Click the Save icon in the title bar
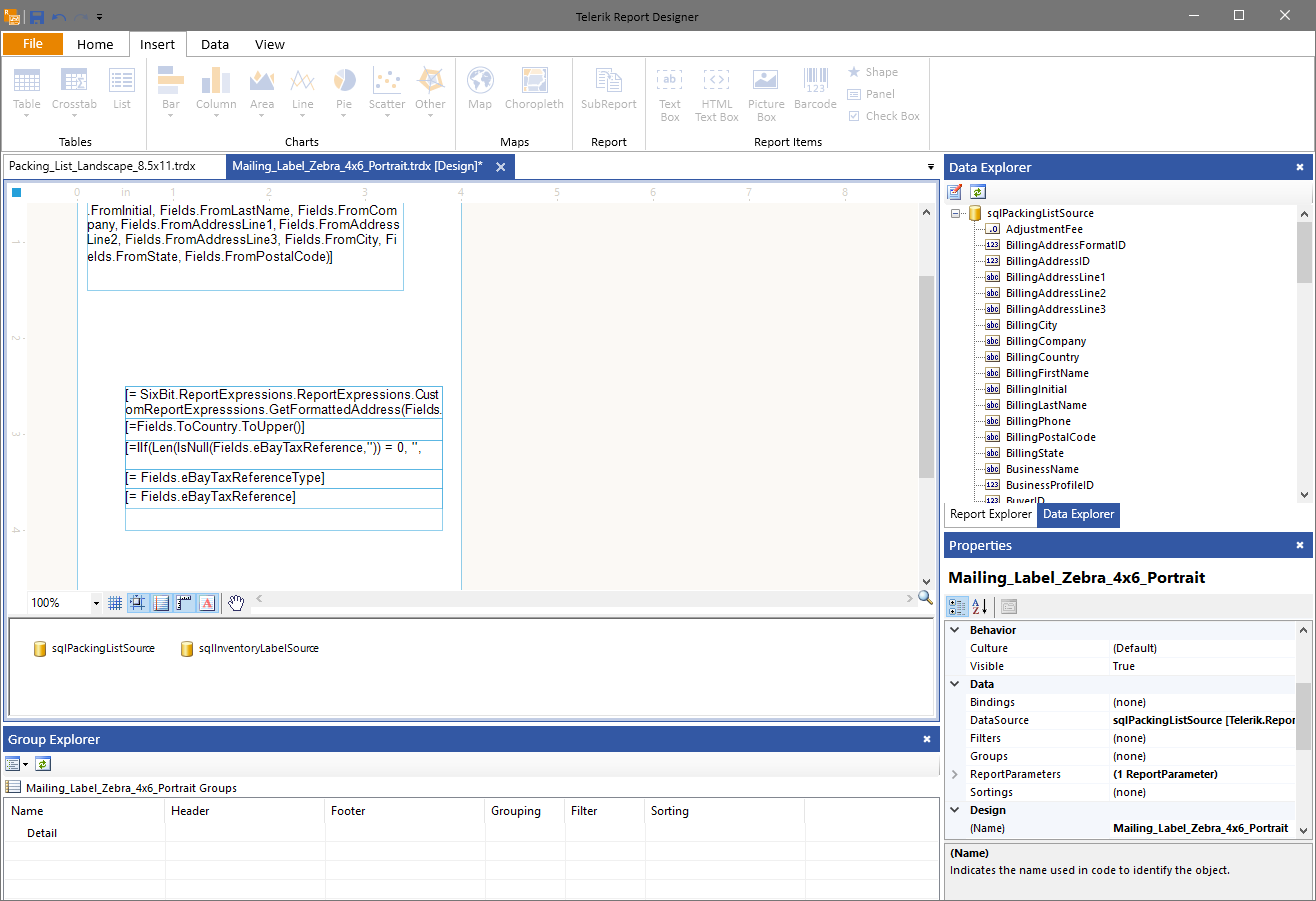The image size is (1316, 901). [x=37, y=17]
